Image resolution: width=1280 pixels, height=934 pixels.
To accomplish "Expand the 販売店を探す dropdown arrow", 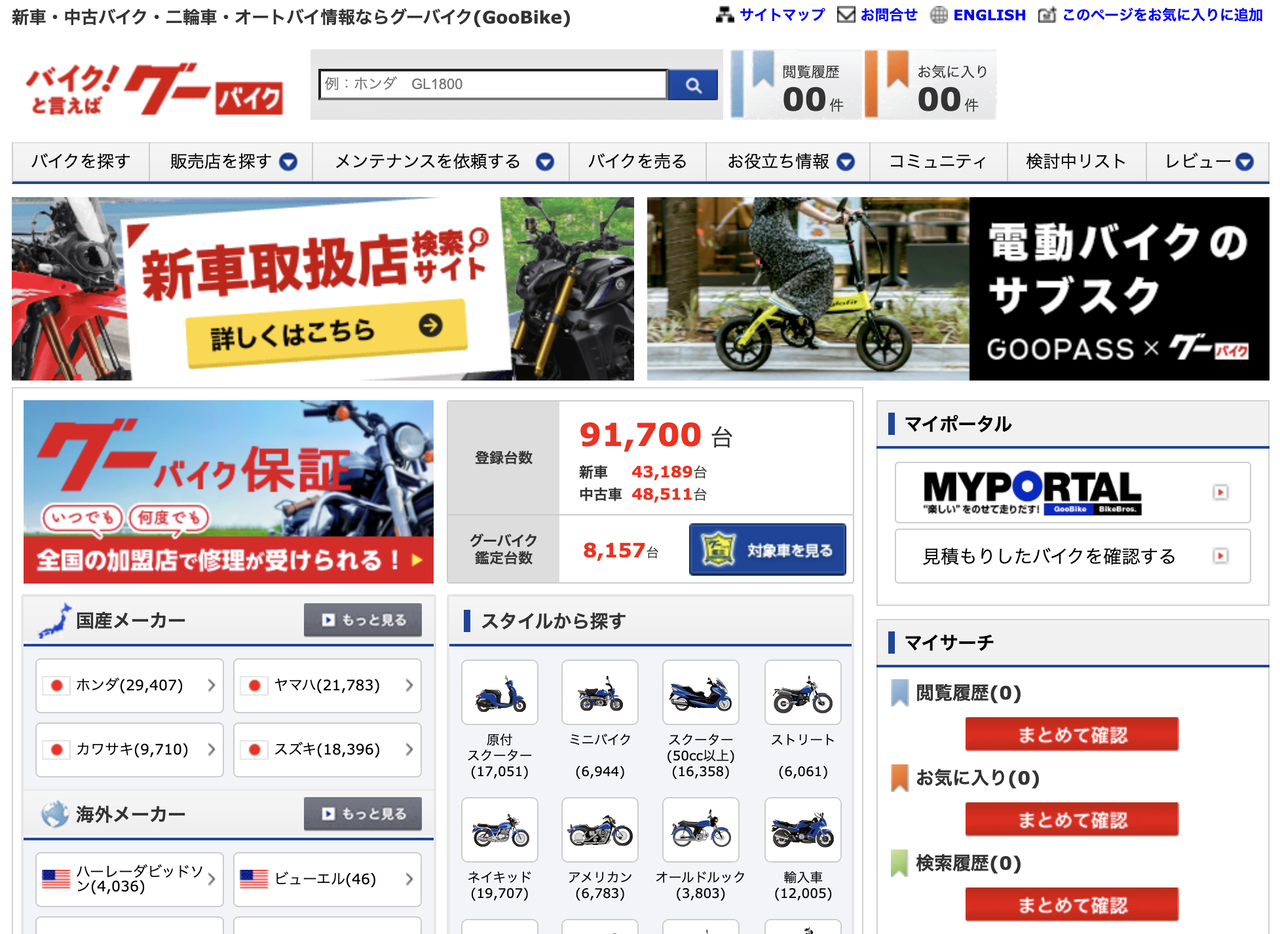I will pyautogui.click(x=288, y=162).
